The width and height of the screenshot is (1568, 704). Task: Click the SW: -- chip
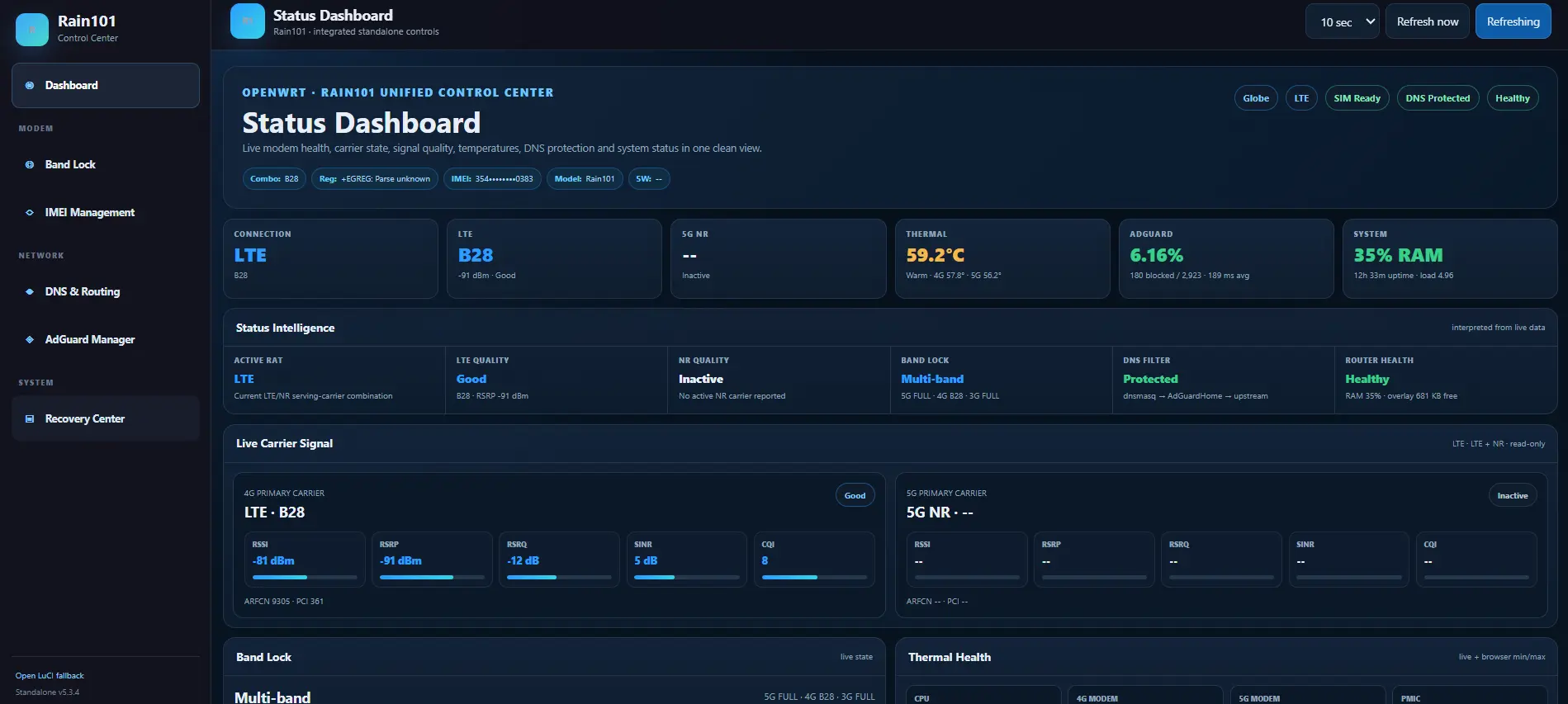649,179
